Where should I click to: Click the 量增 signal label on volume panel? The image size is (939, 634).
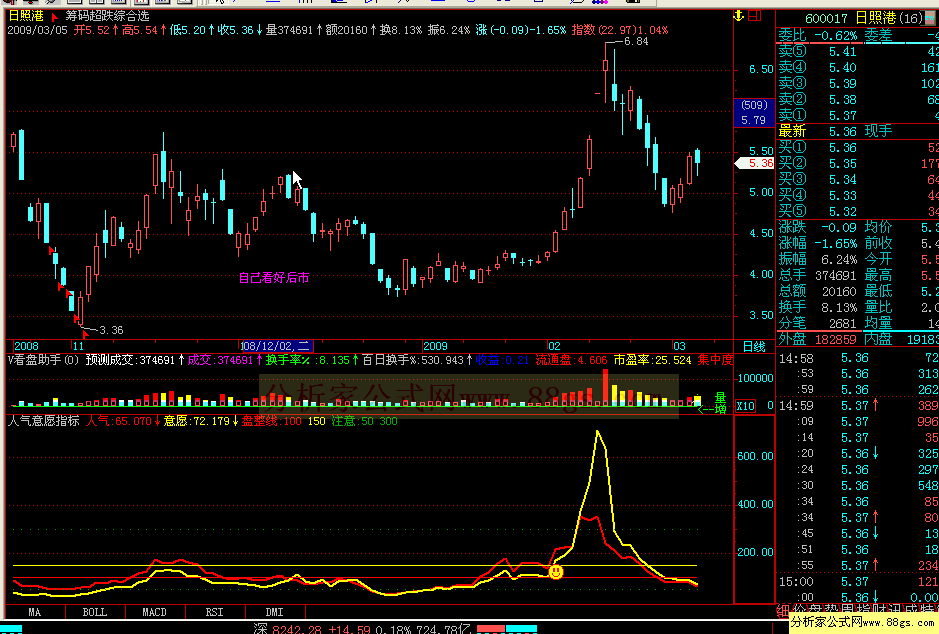(x=720, y=402)
